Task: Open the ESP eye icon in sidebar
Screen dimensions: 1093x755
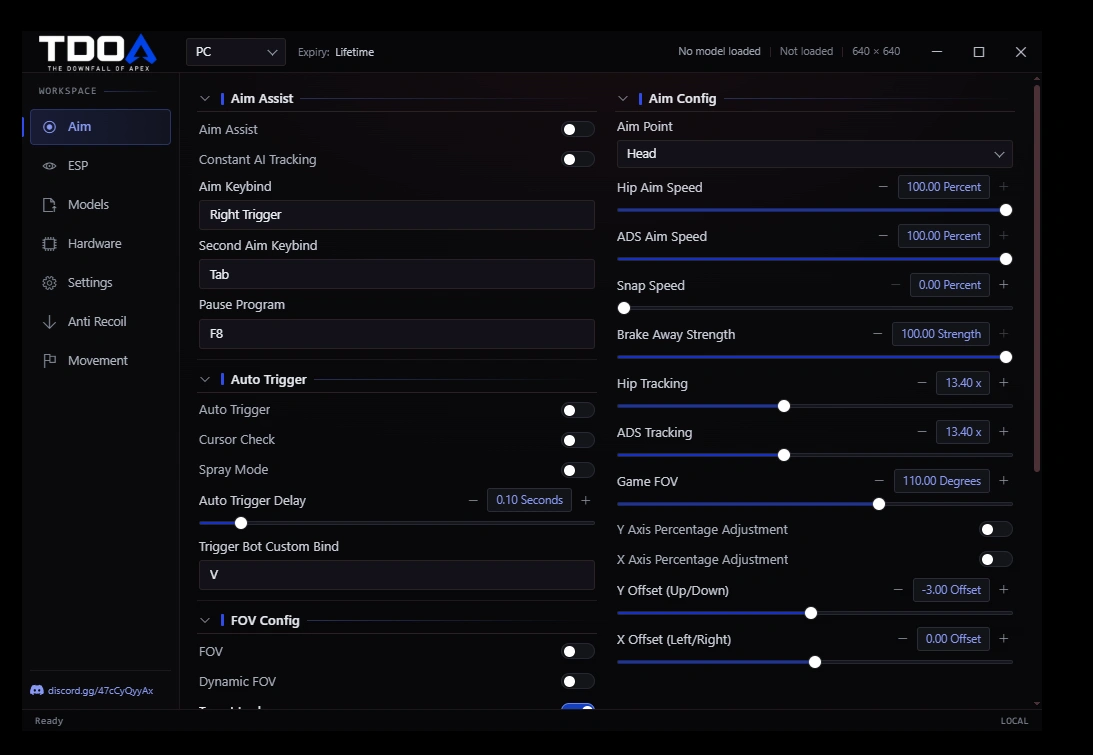Action: tap(49, 166)
